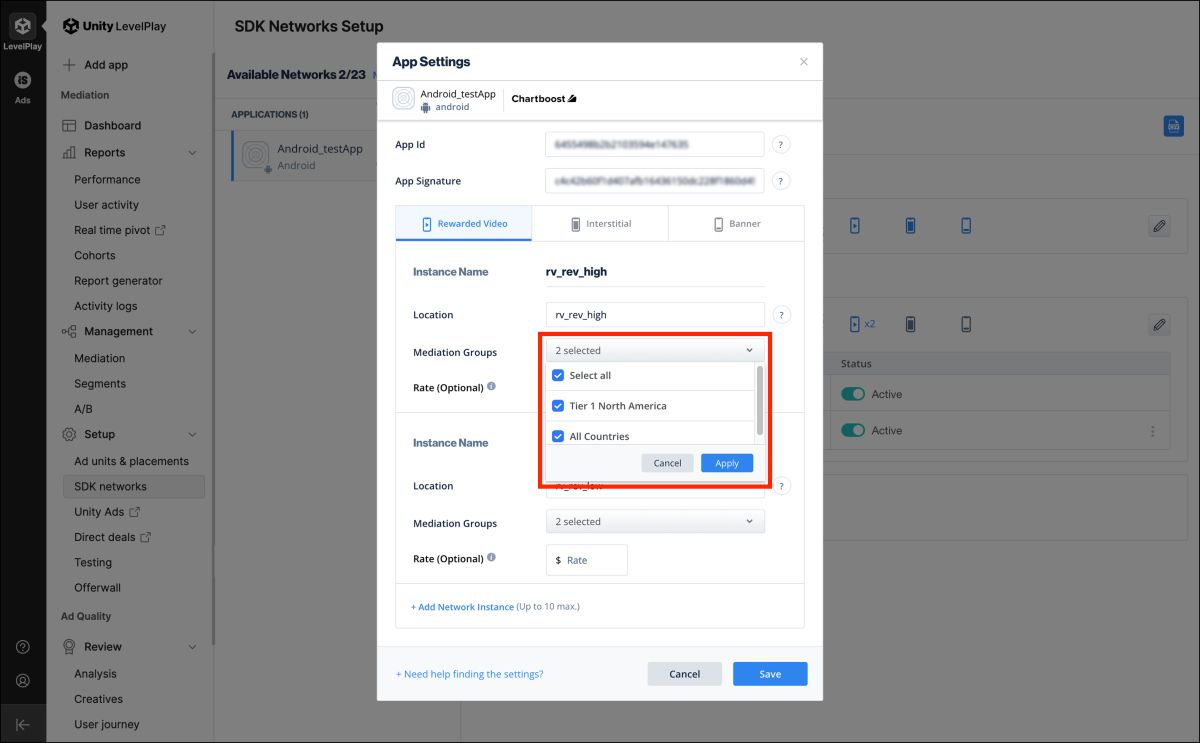This screenshot has width=1200, height=743.
Task: Click the App Signature help icon
Action: pos(781,181)
